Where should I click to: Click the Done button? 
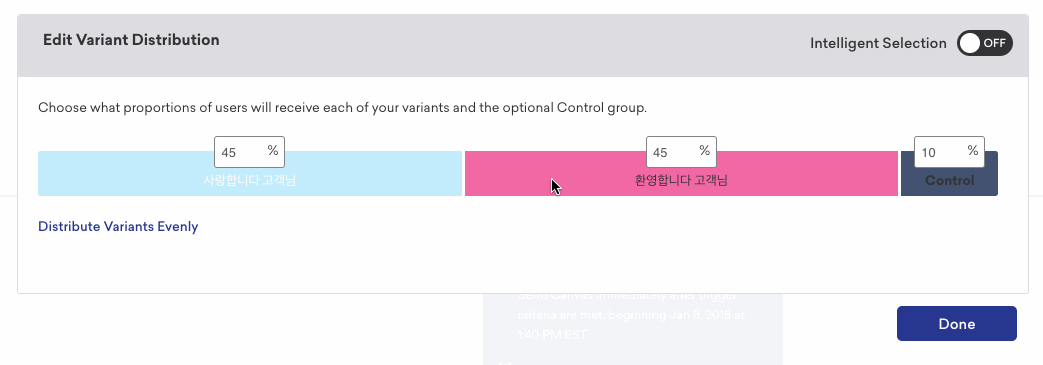(957, 324)
